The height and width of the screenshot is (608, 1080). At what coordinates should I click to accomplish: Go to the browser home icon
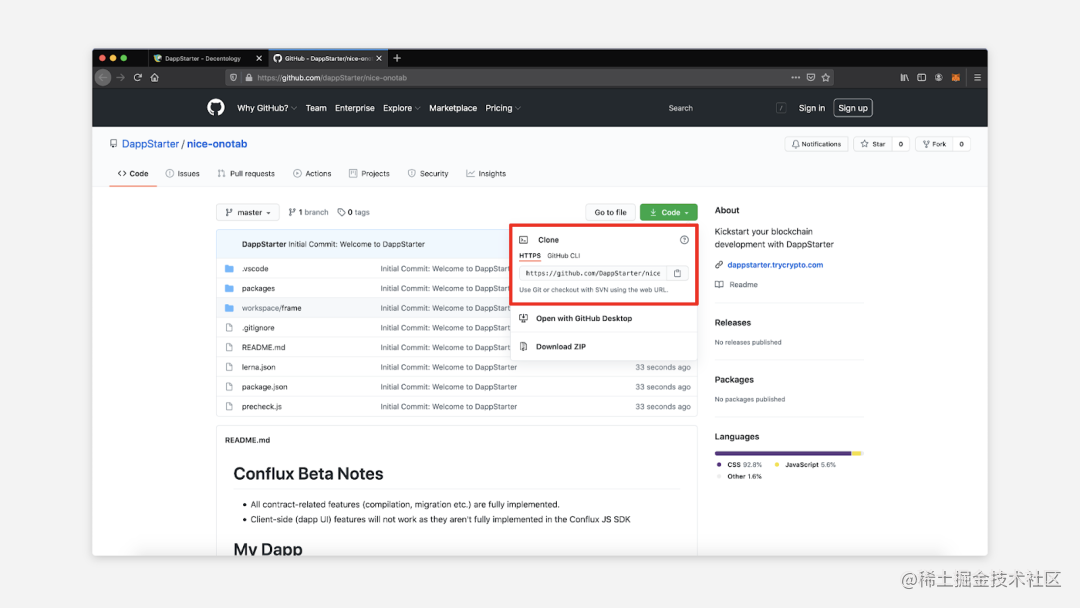coord(155,78)
